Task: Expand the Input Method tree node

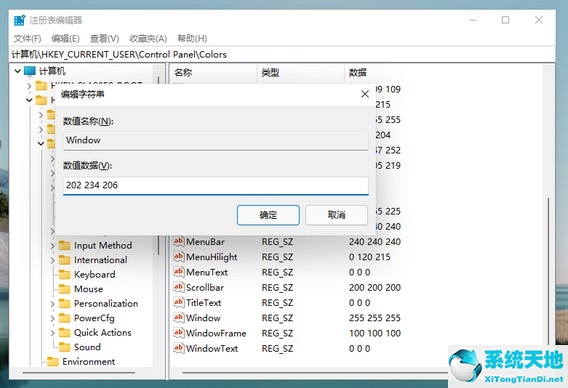Action: [x=53, y=246]
